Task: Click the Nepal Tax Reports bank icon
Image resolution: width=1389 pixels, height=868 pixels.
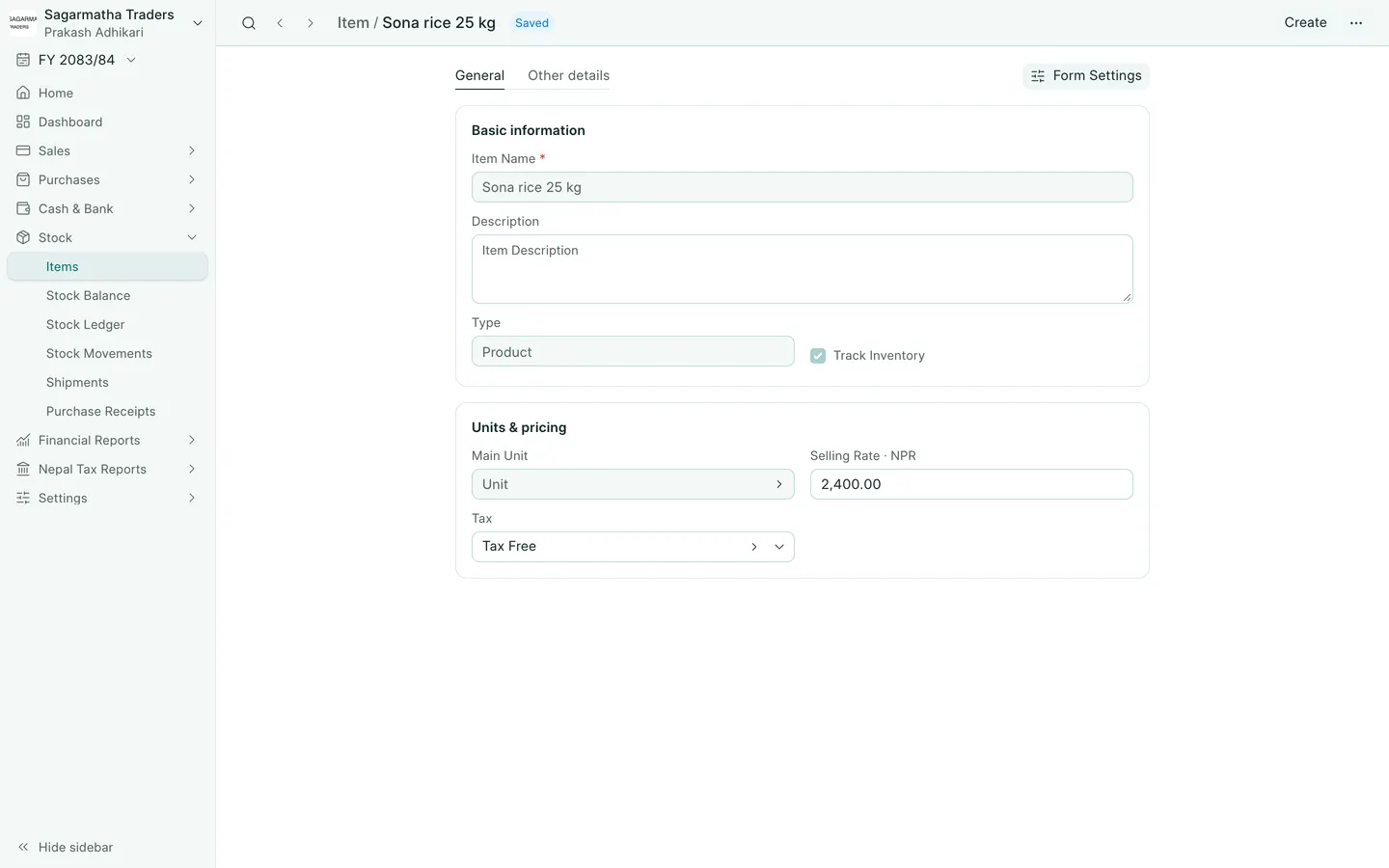Action: pyautogui.click(x=23, y=469)
